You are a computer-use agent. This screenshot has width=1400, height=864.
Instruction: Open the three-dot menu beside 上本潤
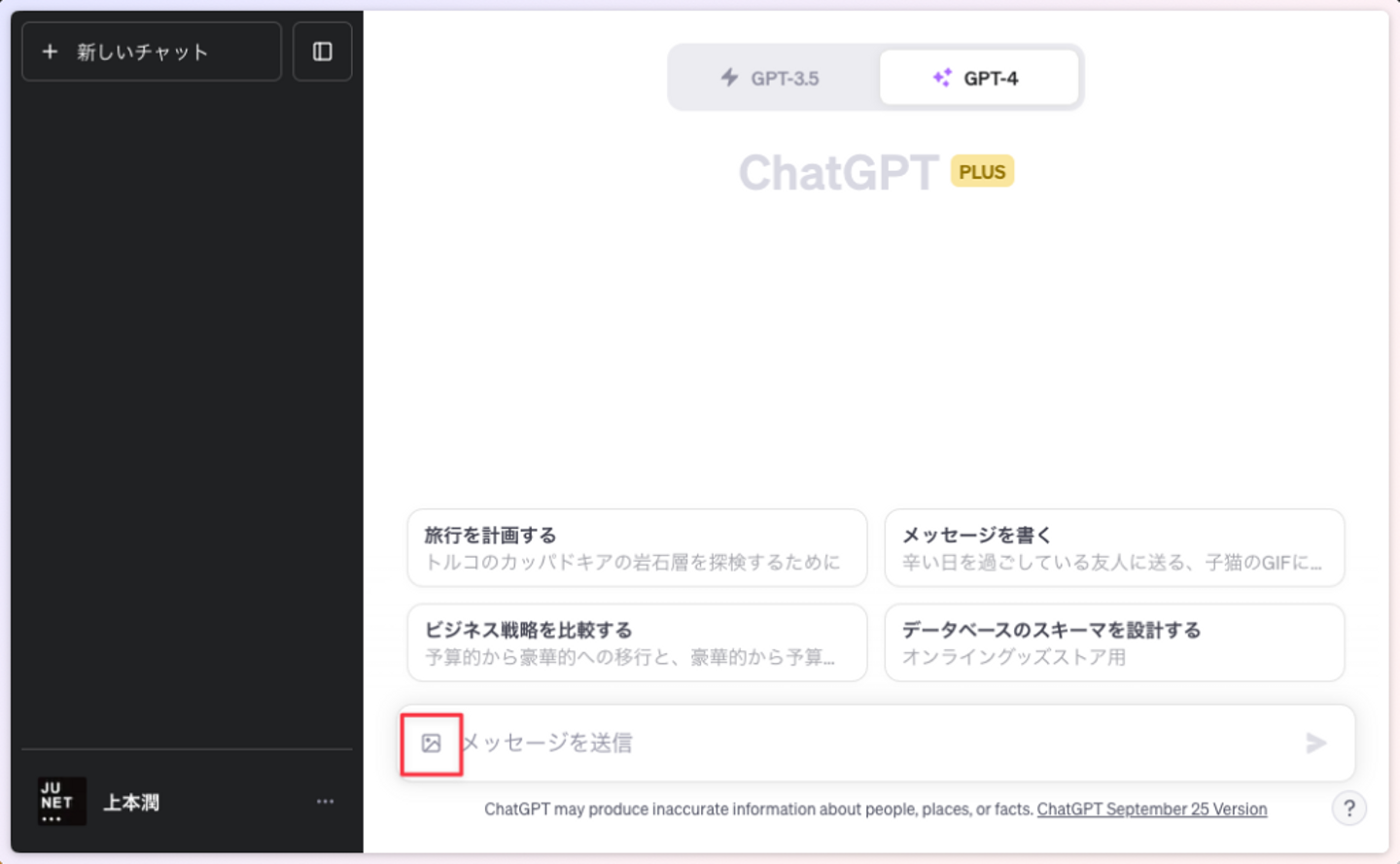point(326,802)
